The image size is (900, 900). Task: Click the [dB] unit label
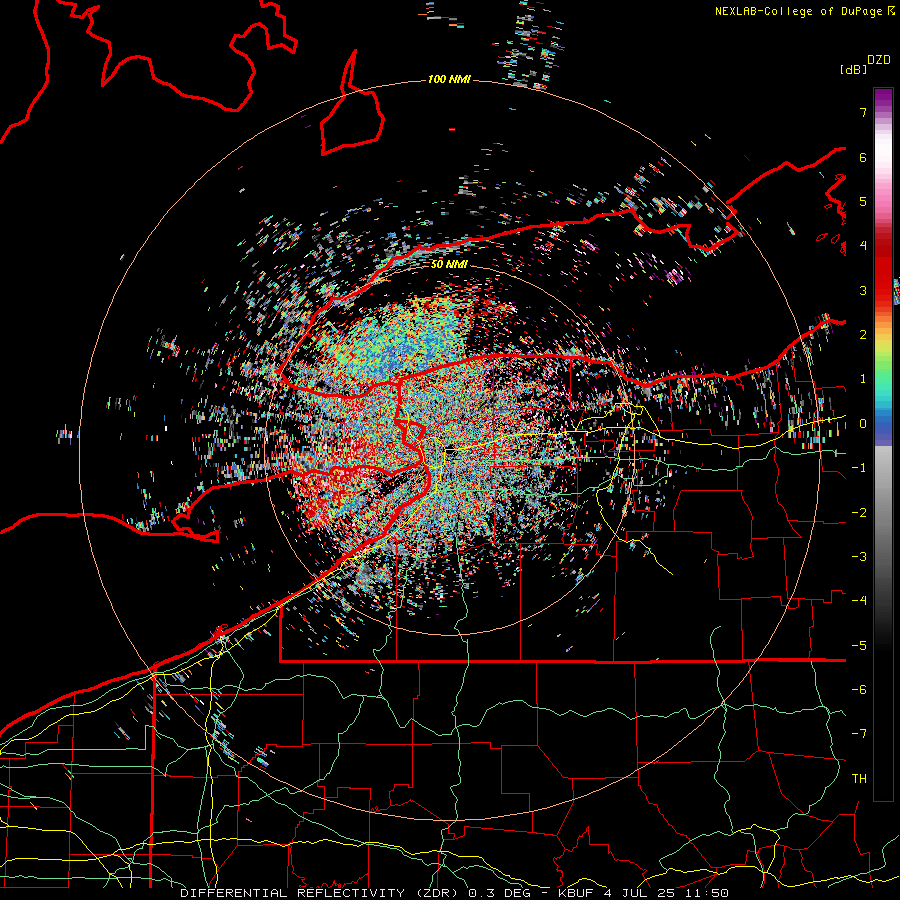tap(854, 69)
